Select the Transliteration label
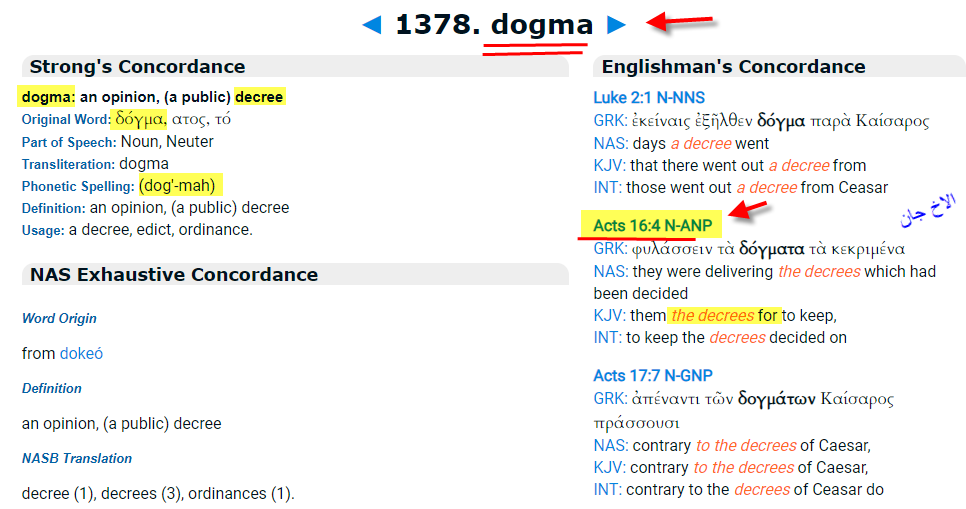The width and height of the screenshot is (966, 509). coord(68,164)
